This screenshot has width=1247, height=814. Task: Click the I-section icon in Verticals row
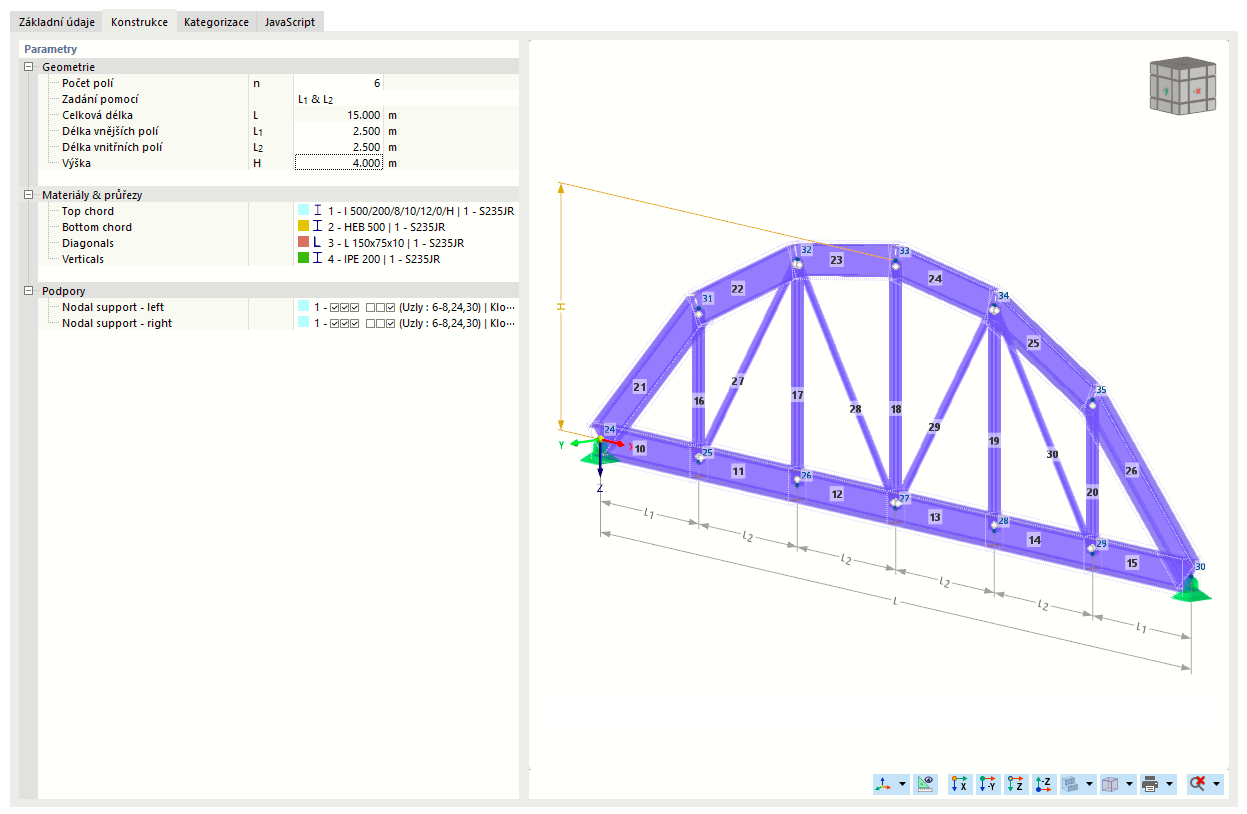[x=318, y=259]
